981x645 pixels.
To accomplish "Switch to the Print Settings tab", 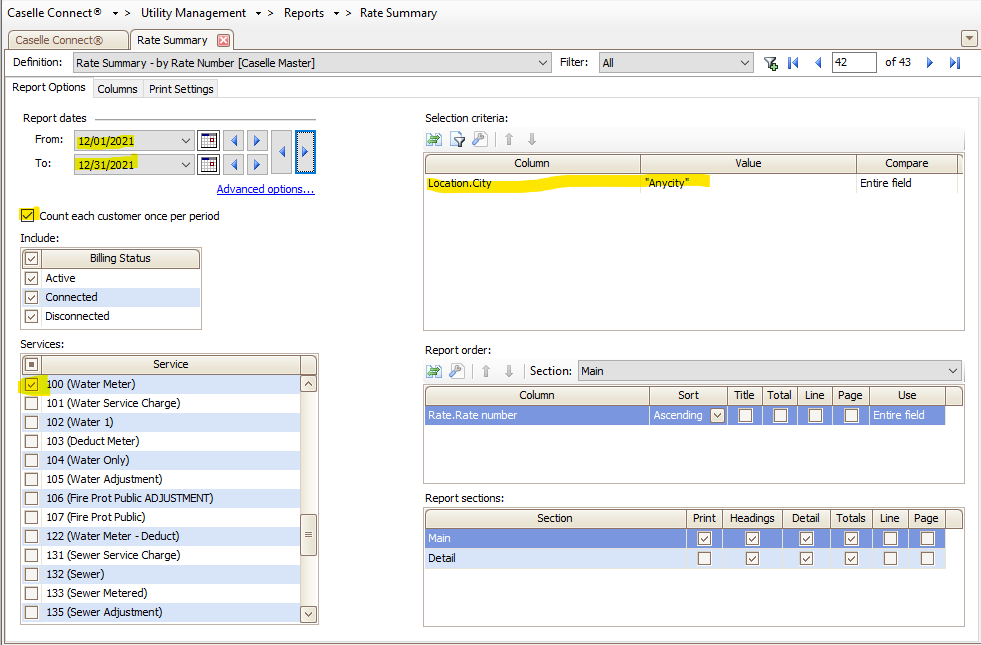I will pos(181,89).
